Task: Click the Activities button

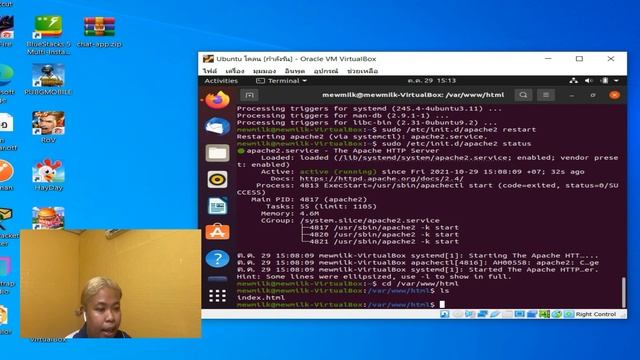Action: pos(221,81)
